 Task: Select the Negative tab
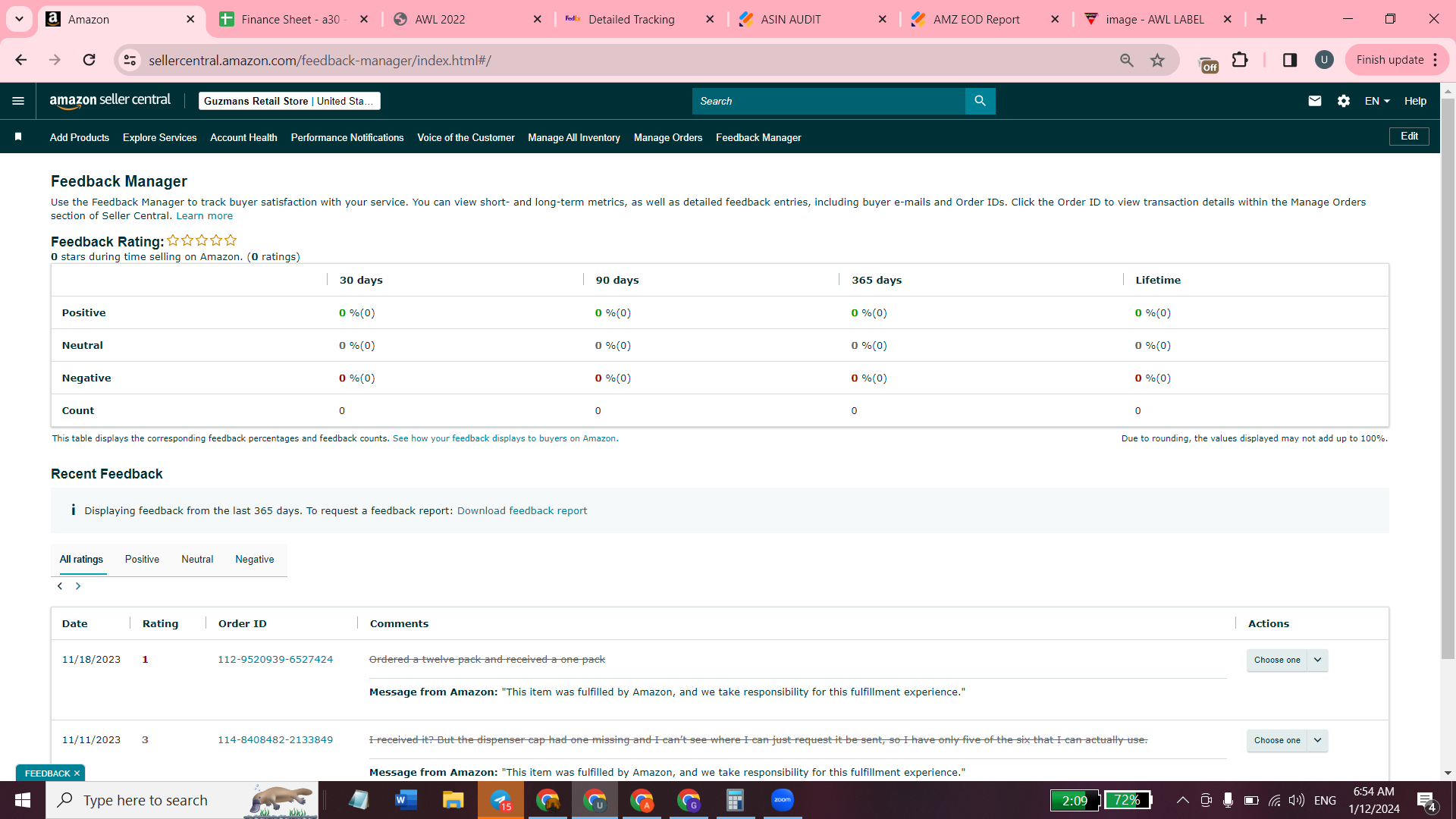click(255, 559)
